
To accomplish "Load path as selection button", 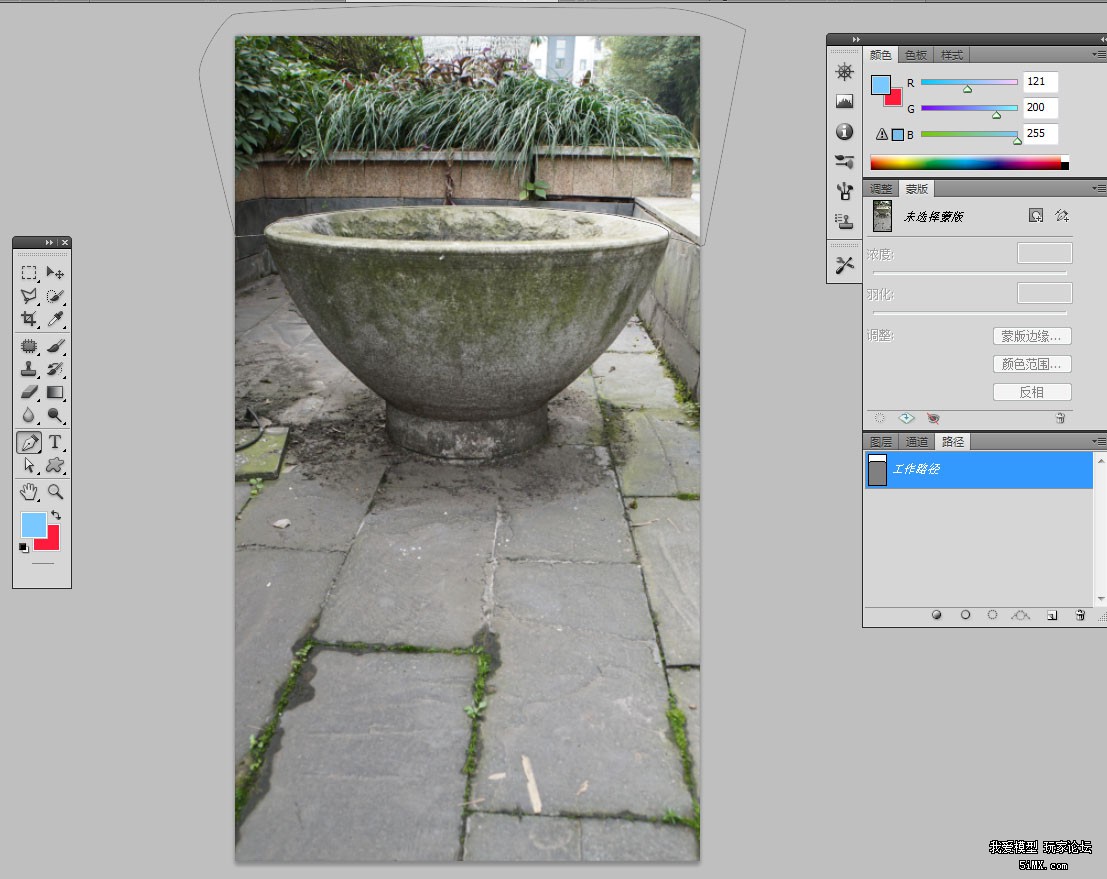I will click(x=992, y=616).
